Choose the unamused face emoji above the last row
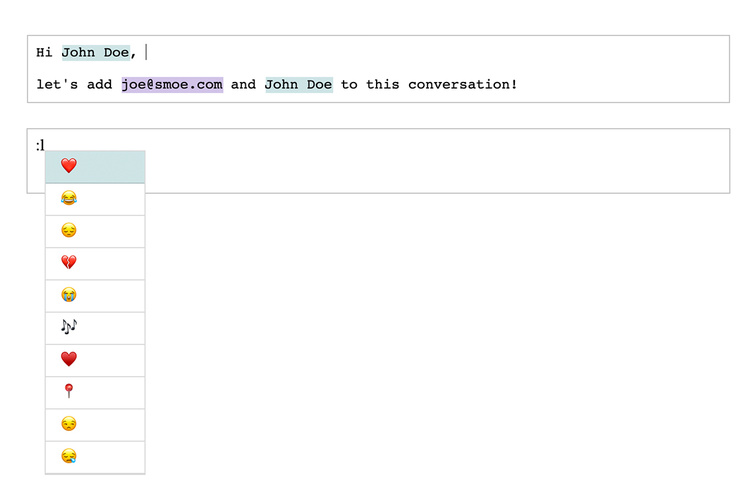This screenshot has height=501, width=756. coord(95,425)
